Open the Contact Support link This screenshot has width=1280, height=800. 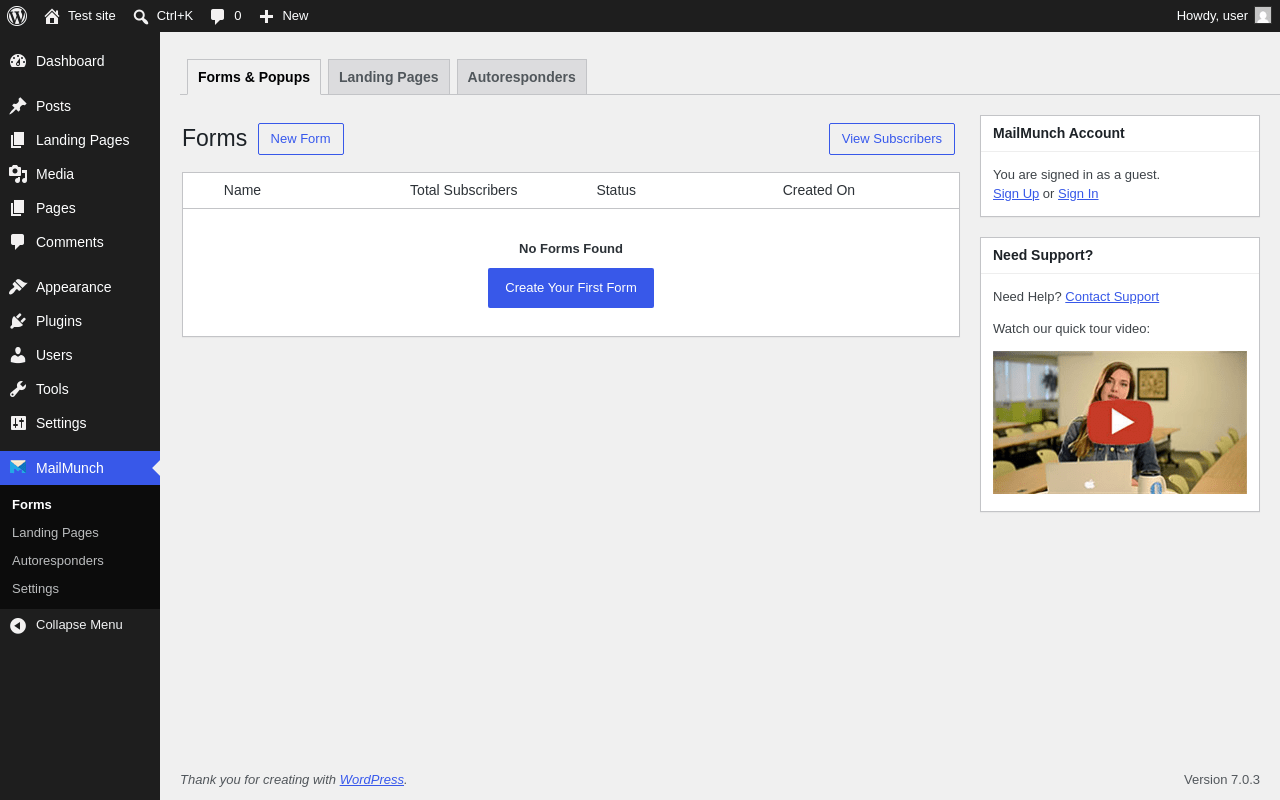[x=1112, y=296]
